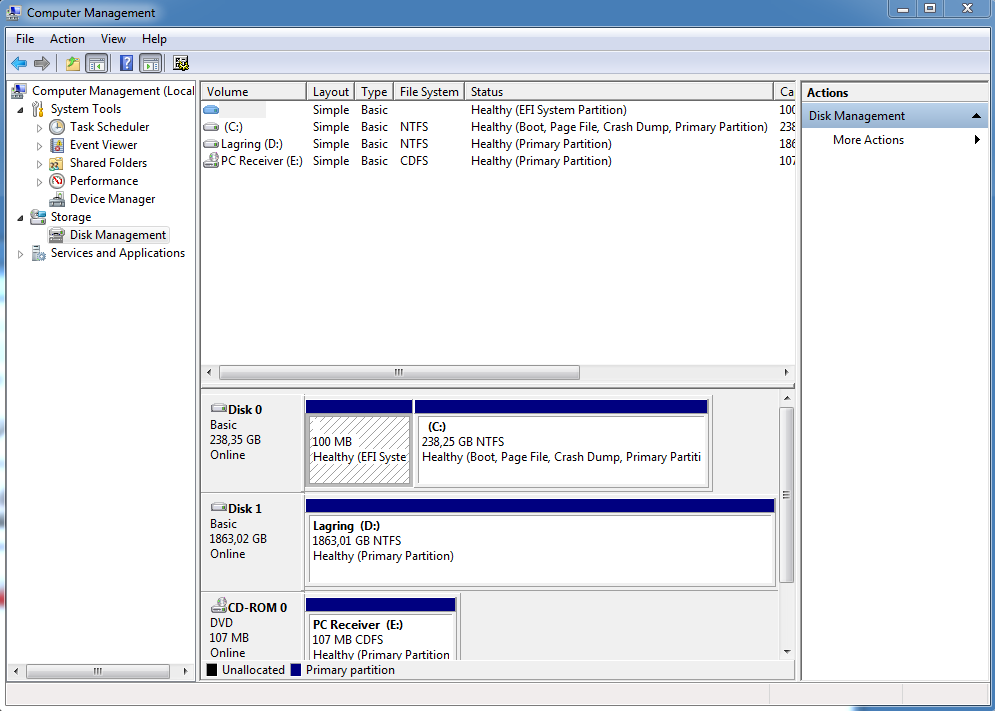The height and width of the screenshot is (711, 995).
Task: Collapse the System Tools tree node
Action: [x=20, y=110]
